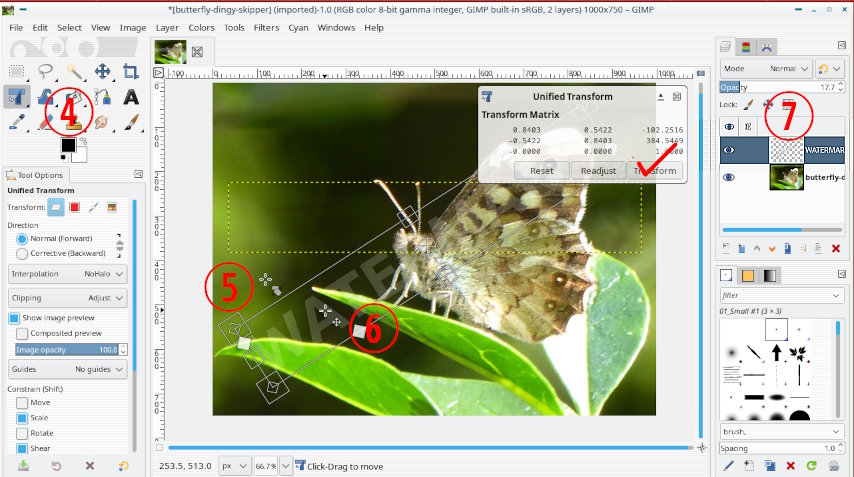Select the Move tool
Screen dimensions: 854x477
pos(102,71)
